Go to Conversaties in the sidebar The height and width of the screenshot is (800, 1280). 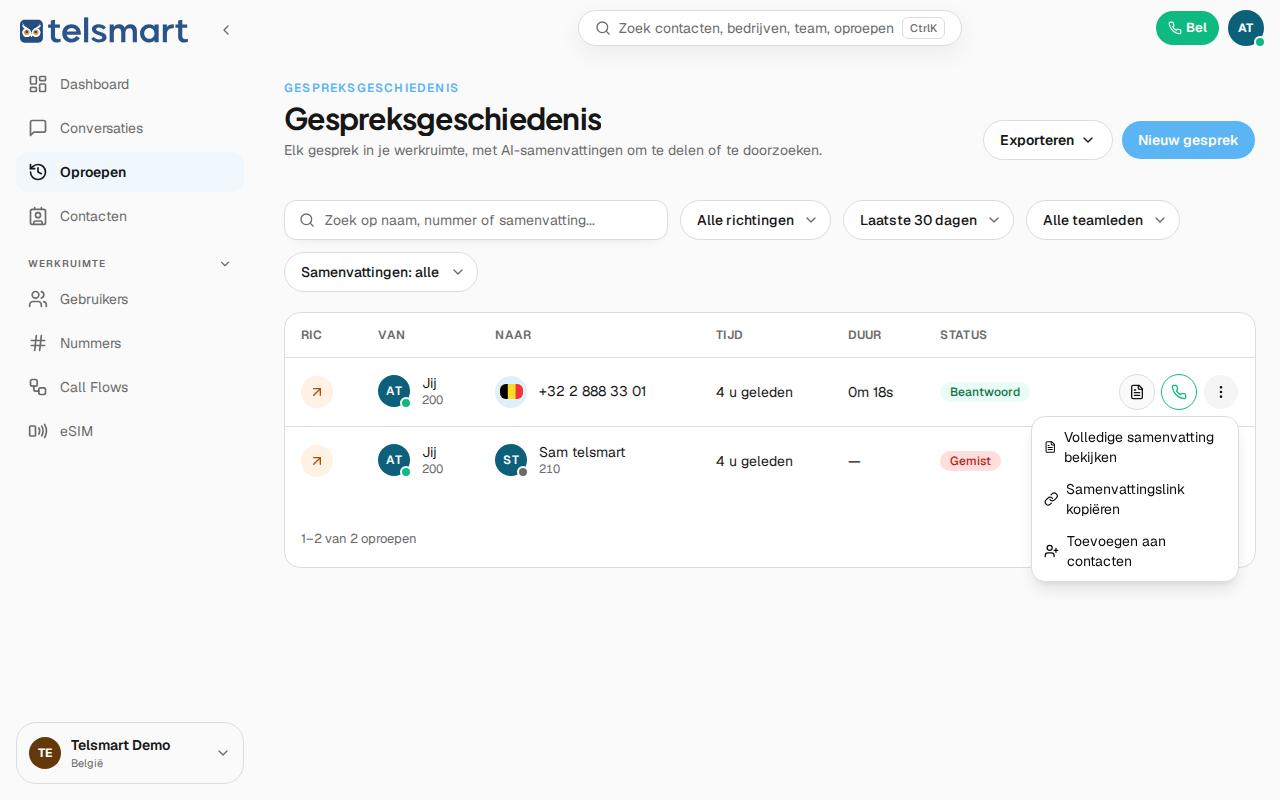(x=130, y=128)
